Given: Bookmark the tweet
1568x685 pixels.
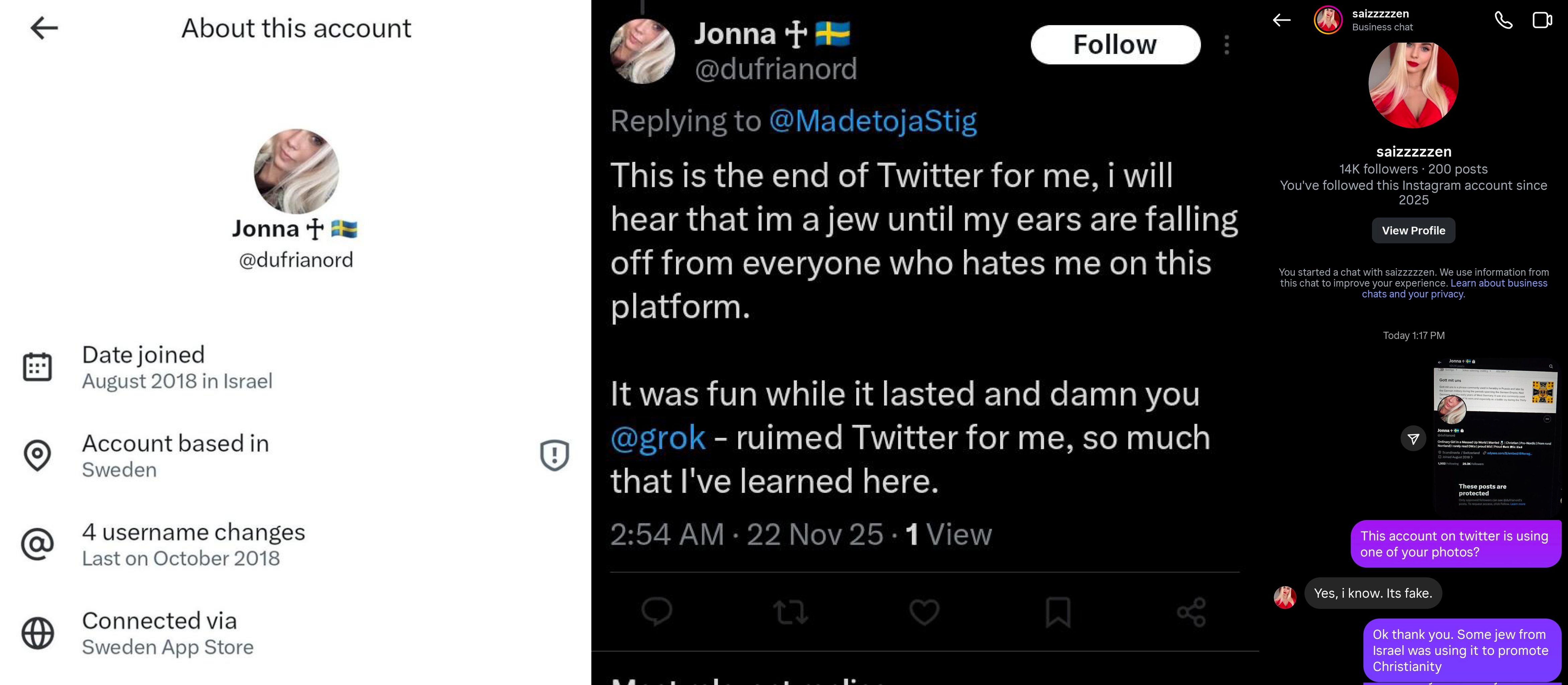Looking at the screenshot, I should (x=1058, y=612).
